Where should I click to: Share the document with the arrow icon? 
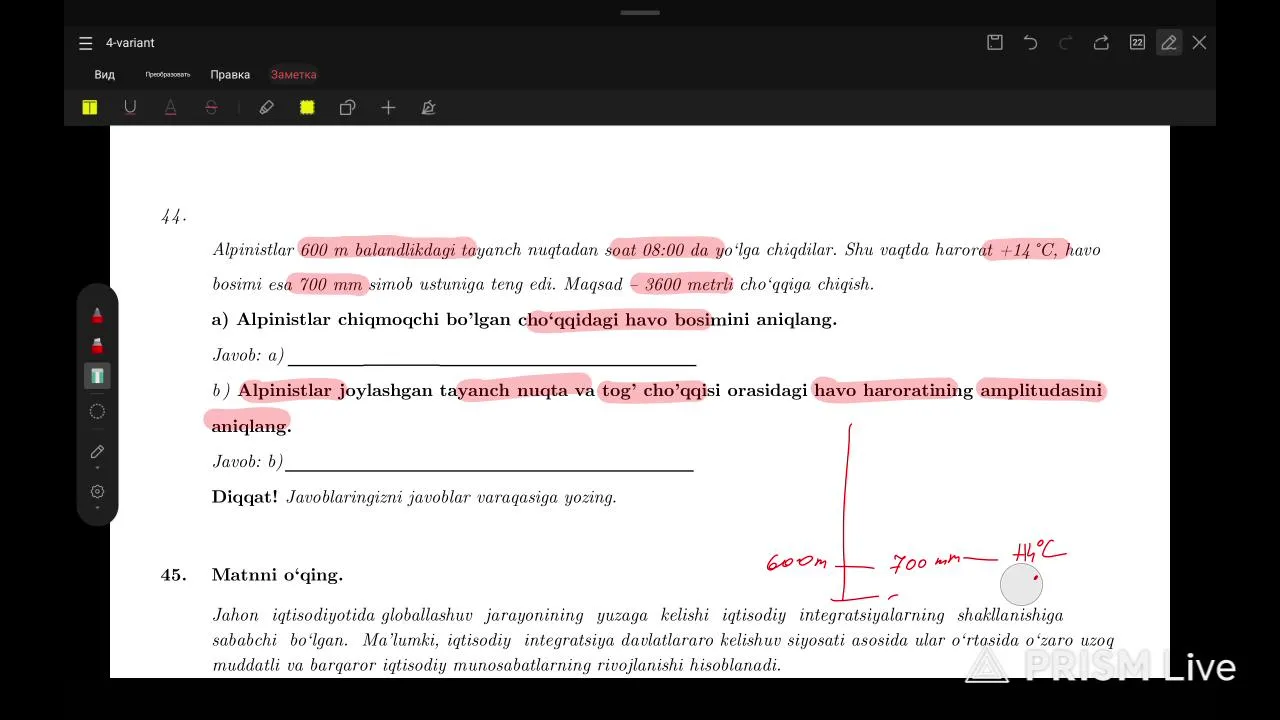pos(1101,42)
